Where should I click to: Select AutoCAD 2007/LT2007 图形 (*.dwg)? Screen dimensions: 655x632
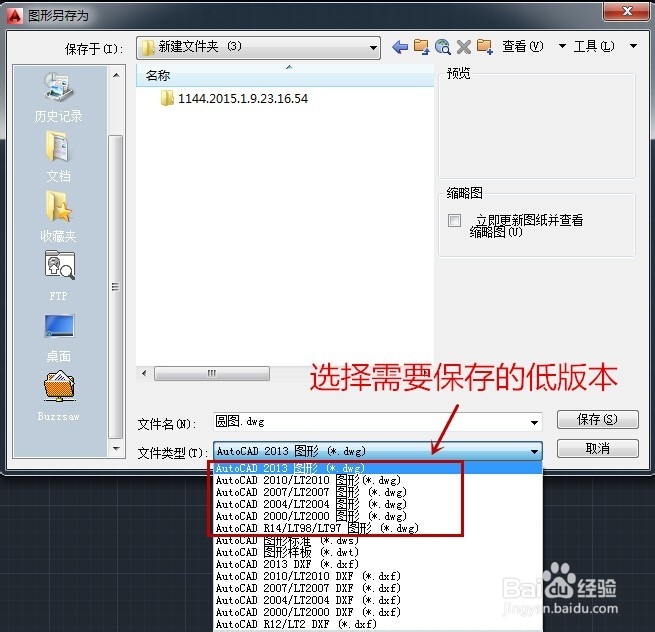tap(378, 492)
